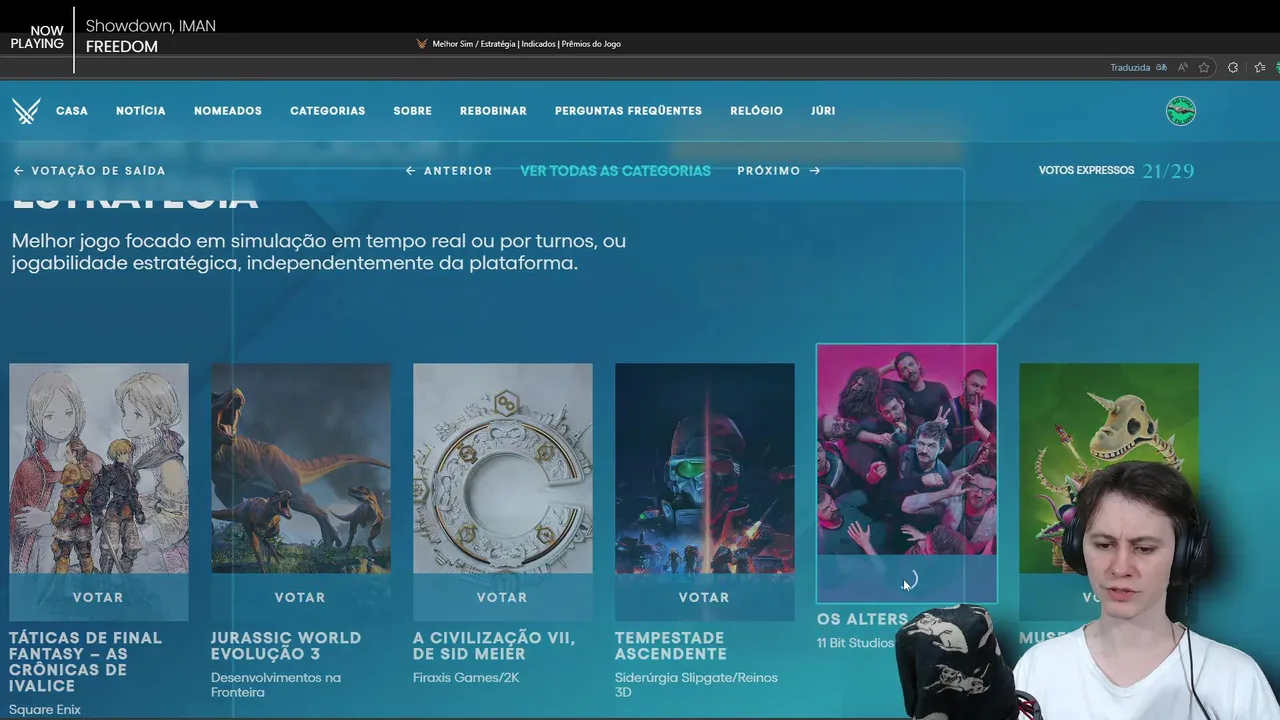
Task: Vote for Táticas de Final Fantasy
Action: [98, 597]
